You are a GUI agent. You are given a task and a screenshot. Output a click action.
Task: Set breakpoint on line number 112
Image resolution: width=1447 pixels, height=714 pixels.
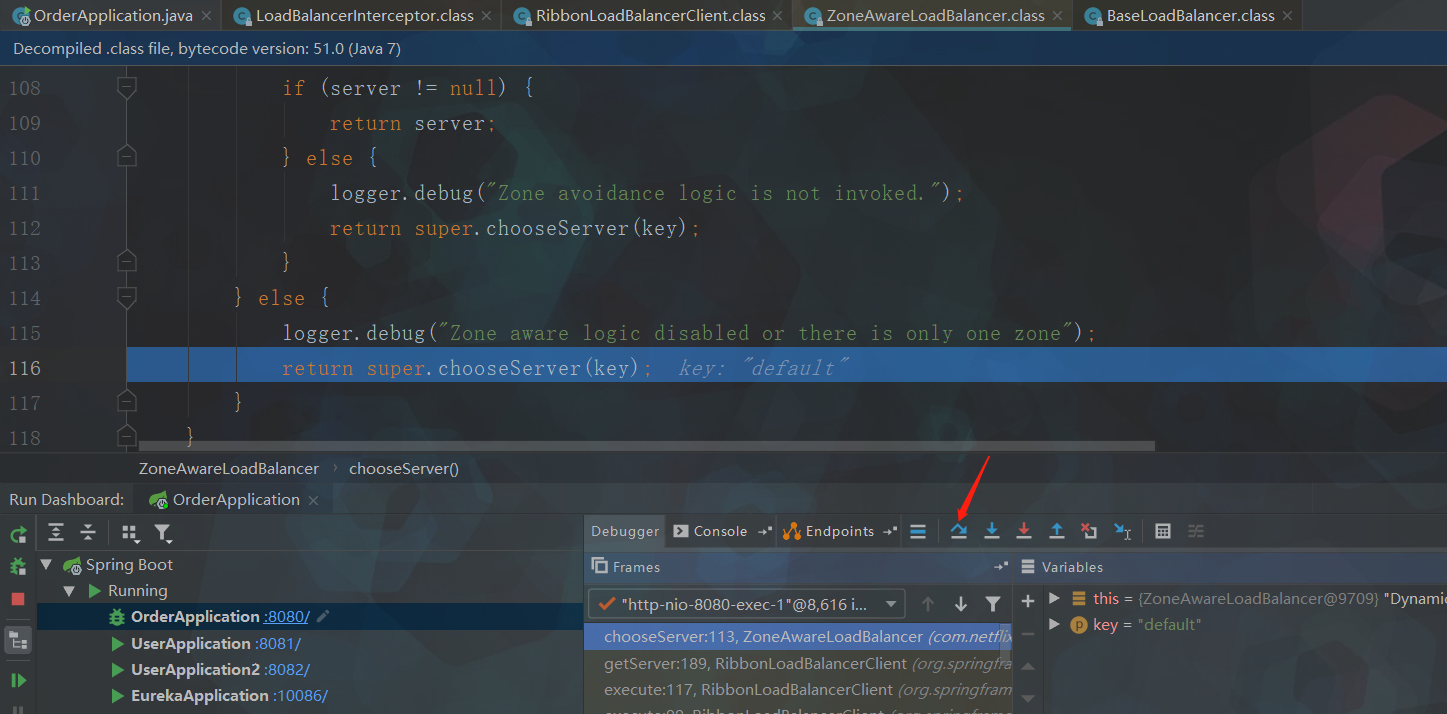coord(24,228)
